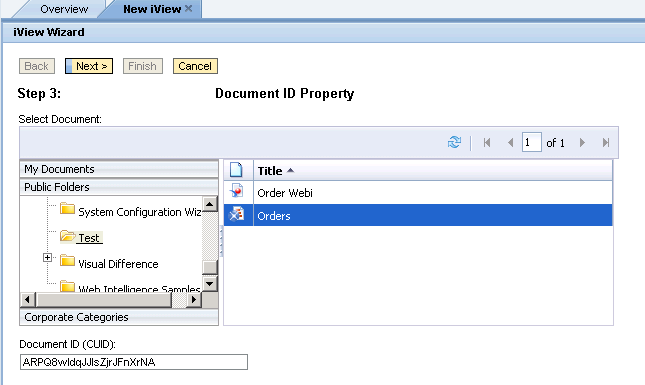Go to first page of documents
Screen dimensions: 645x385
pos(487,143)
